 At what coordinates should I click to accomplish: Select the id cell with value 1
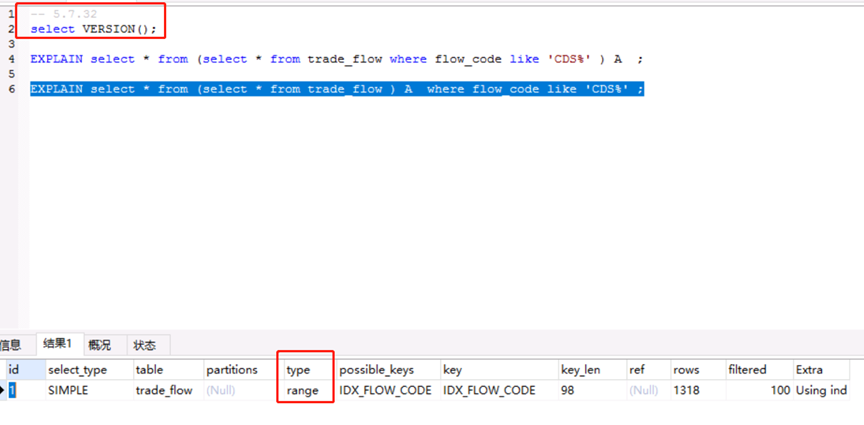pos(25,390)
